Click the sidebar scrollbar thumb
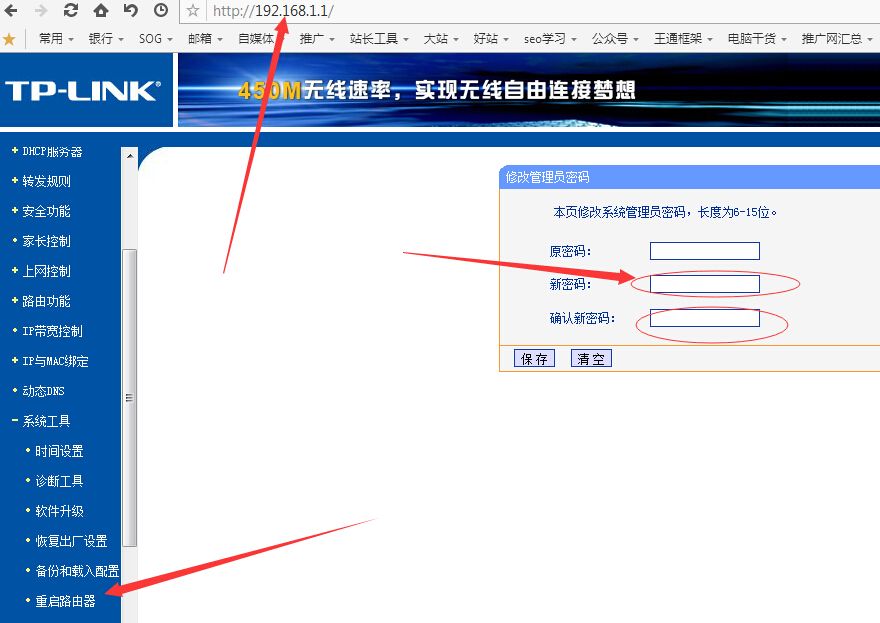Screen dimensions: 880x623 (130, 398)
